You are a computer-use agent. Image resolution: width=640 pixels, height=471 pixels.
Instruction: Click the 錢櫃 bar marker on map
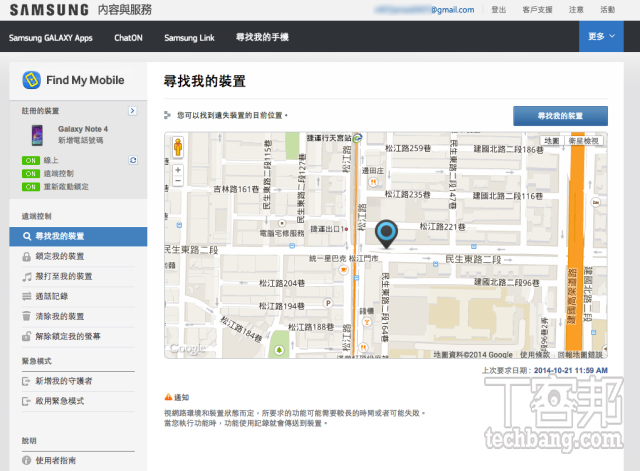point(367,322)
